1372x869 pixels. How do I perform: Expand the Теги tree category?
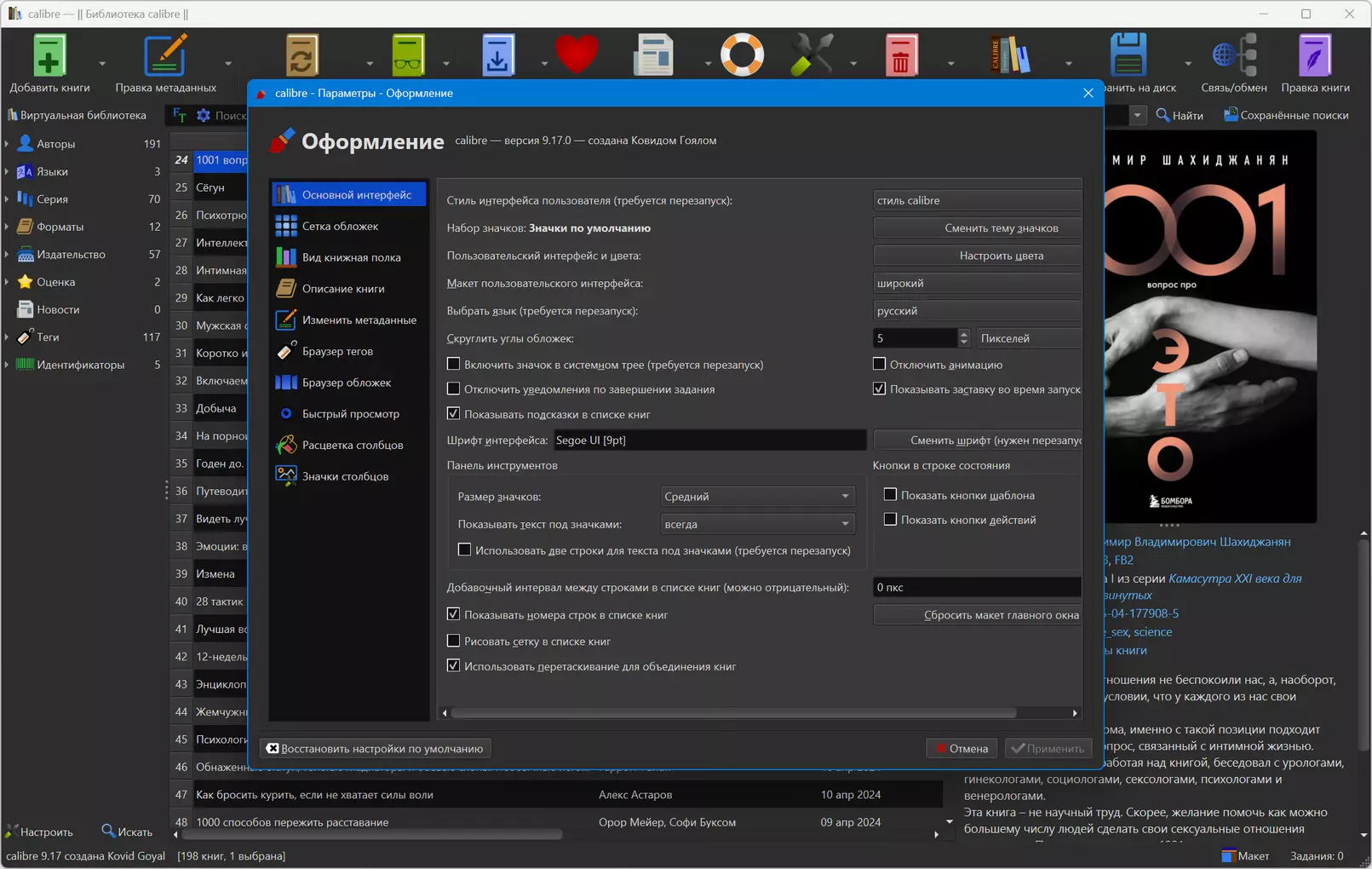(x=7, y=337)
